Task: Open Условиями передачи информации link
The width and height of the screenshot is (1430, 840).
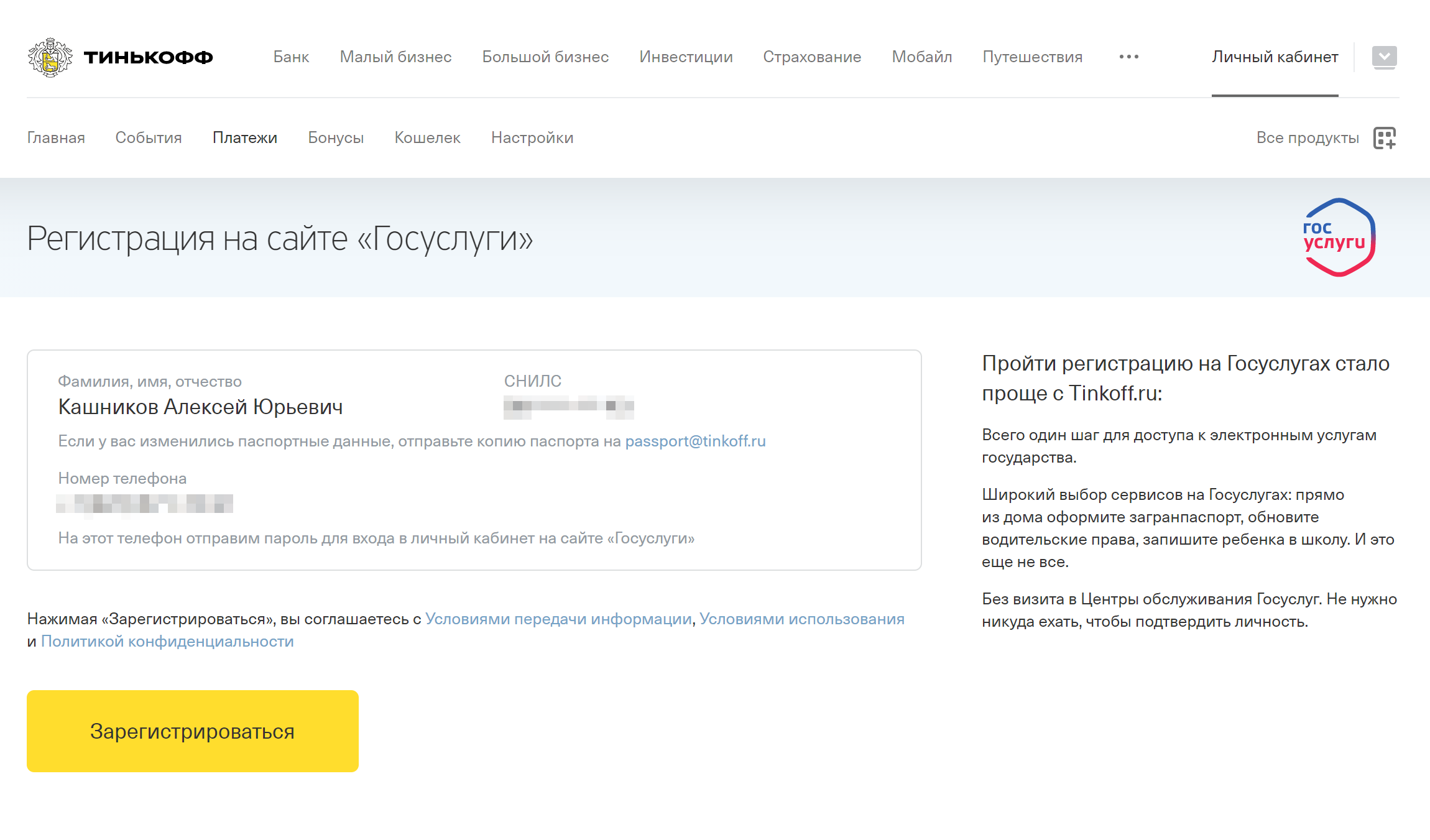Action: coord(558,619)
